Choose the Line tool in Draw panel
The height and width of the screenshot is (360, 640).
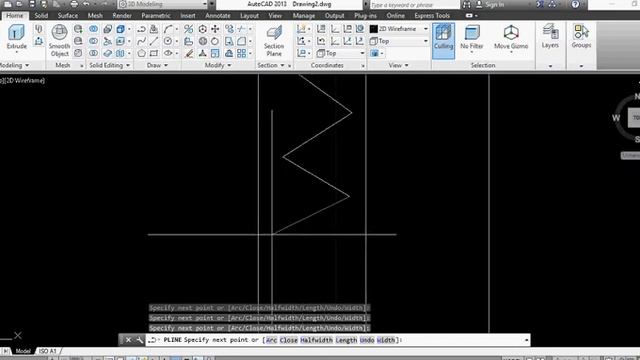(154, 41)
